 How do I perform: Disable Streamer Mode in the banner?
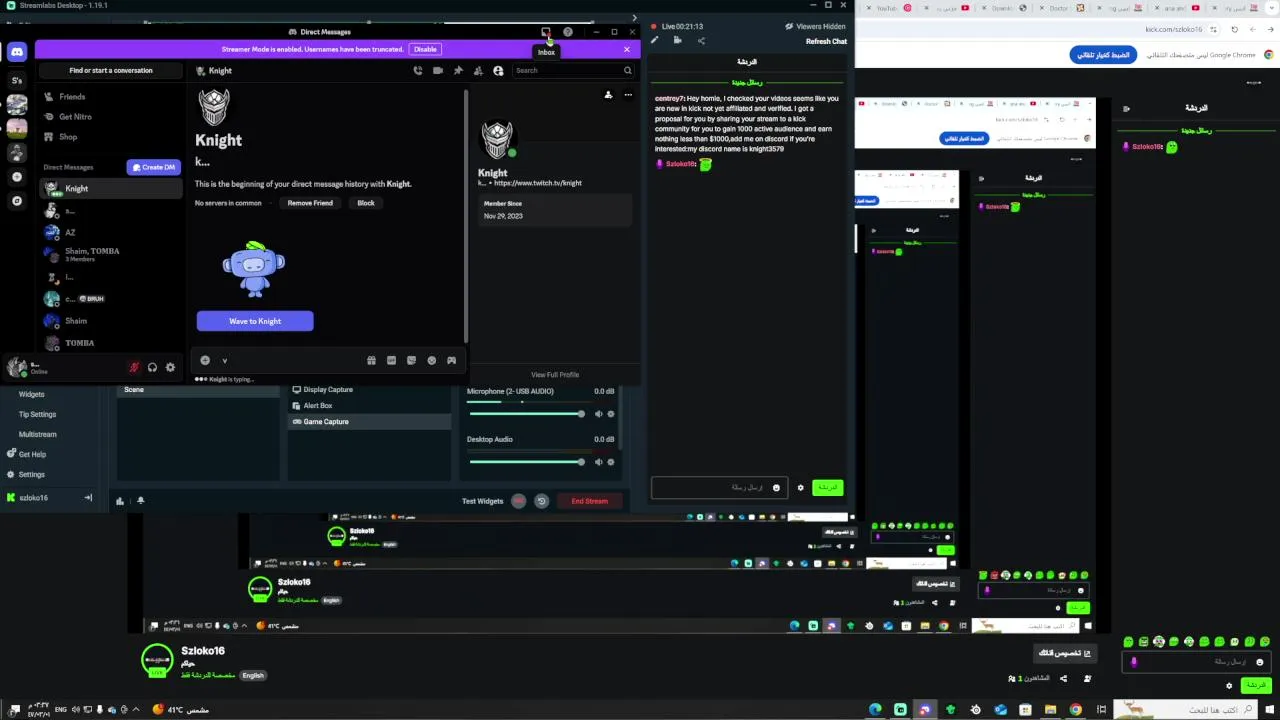(425, 49)
